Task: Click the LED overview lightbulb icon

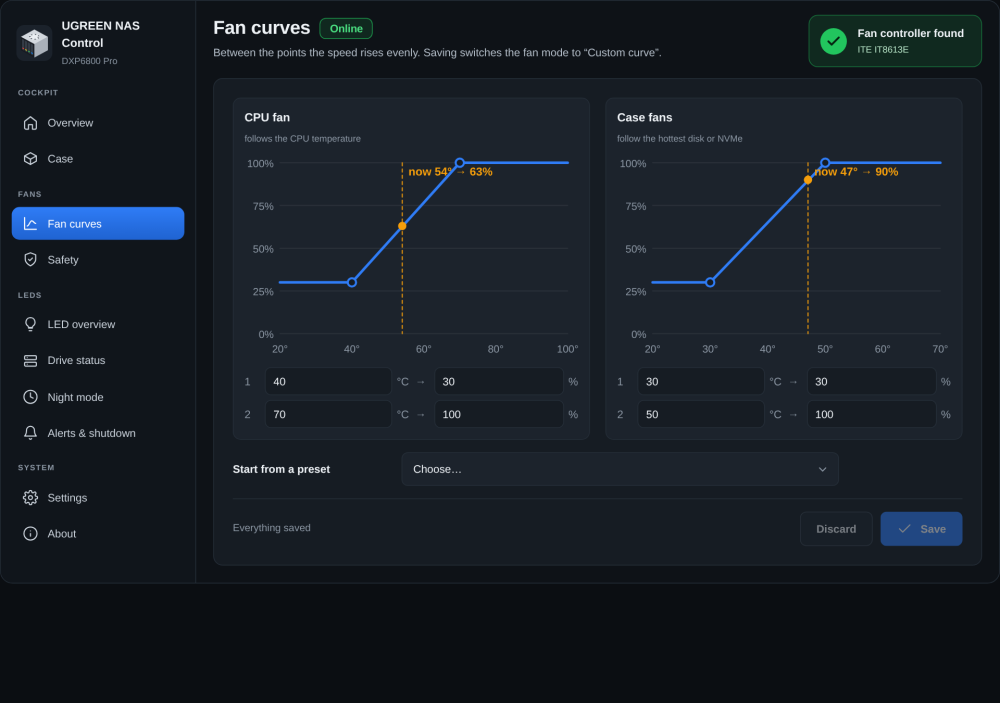Action: [30, 325]
